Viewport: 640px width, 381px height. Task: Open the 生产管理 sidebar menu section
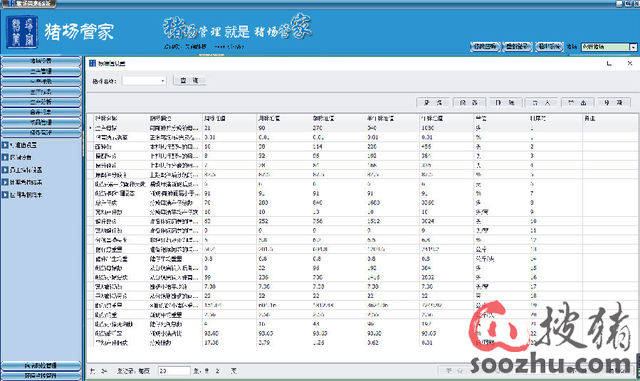point(41,71)
